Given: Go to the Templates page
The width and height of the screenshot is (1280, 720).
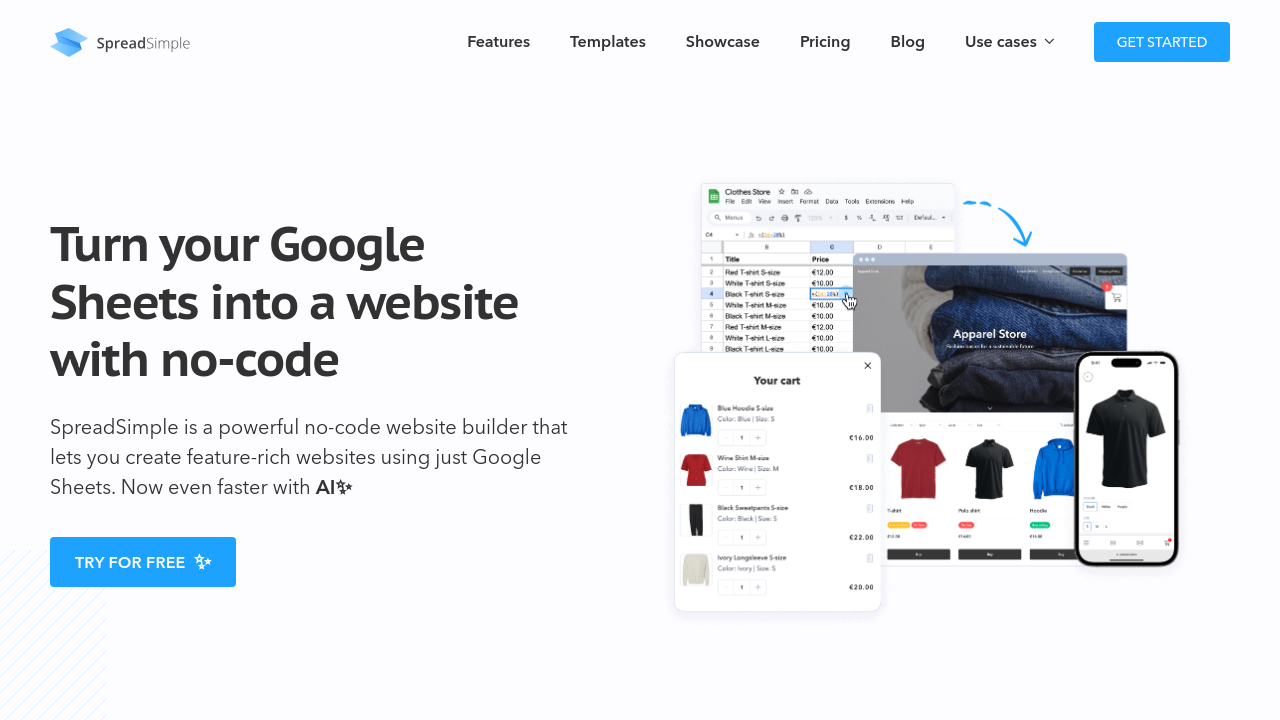Looking at the screenshot, I should coord(607,42).
